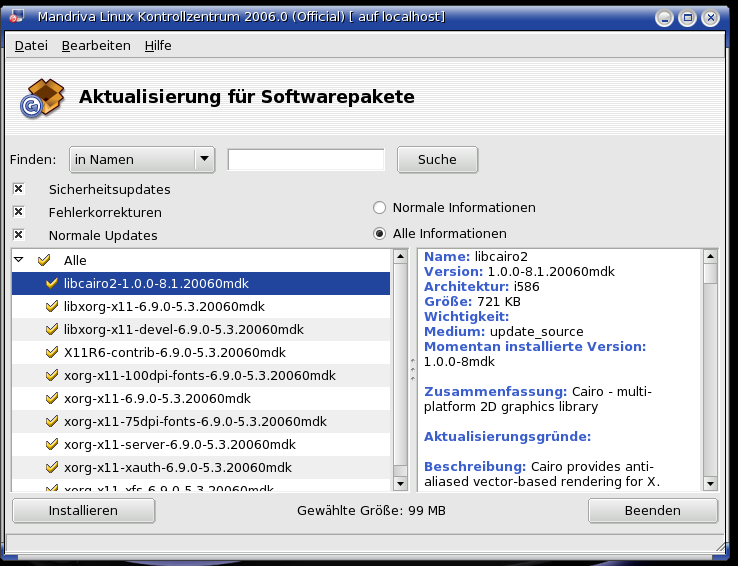Click package list scrollbar down arrow
The image size is (738, 566).
pyautogui.click(x=401, y=483)
